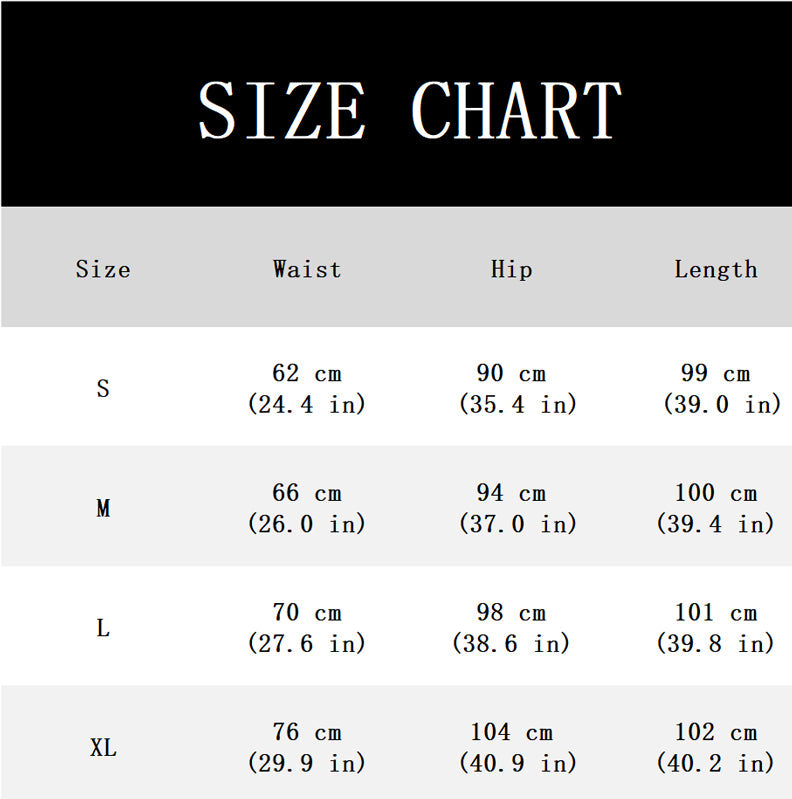
Task: Select the 62 cm waist cell
Action: point(307,388)
